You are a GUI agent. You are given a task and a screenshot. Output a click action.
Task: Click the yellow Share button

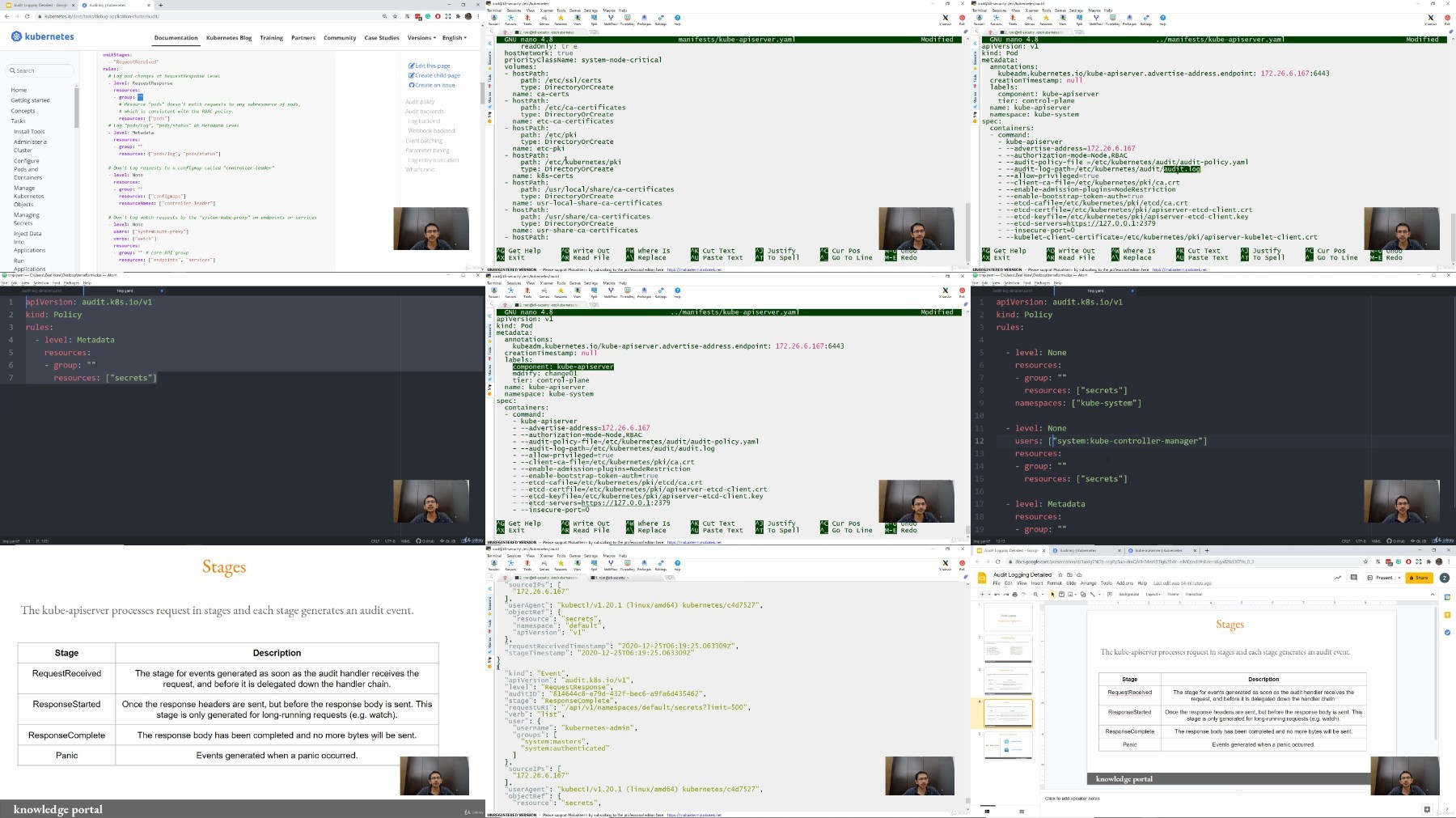[x=1419, y=578]
